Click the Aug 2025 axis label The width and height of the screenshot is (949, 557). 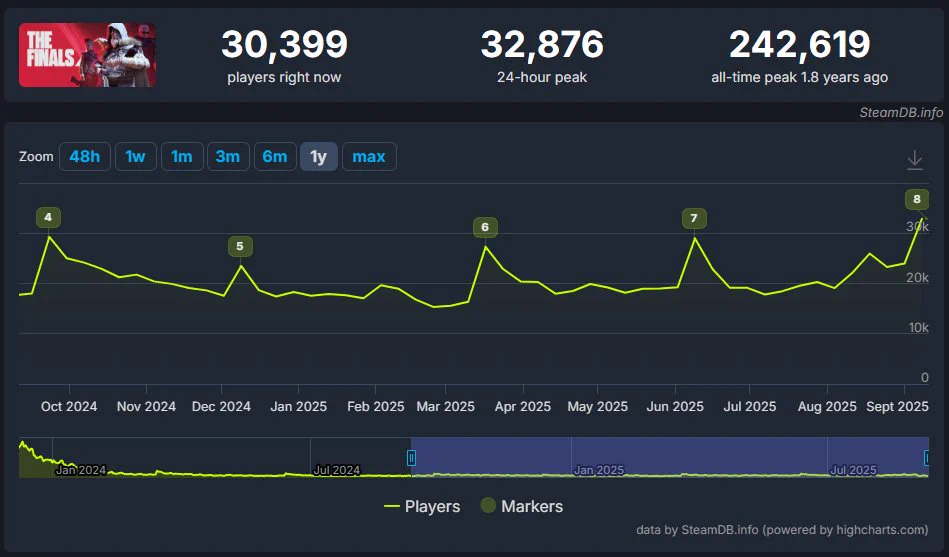coord(827,406)
